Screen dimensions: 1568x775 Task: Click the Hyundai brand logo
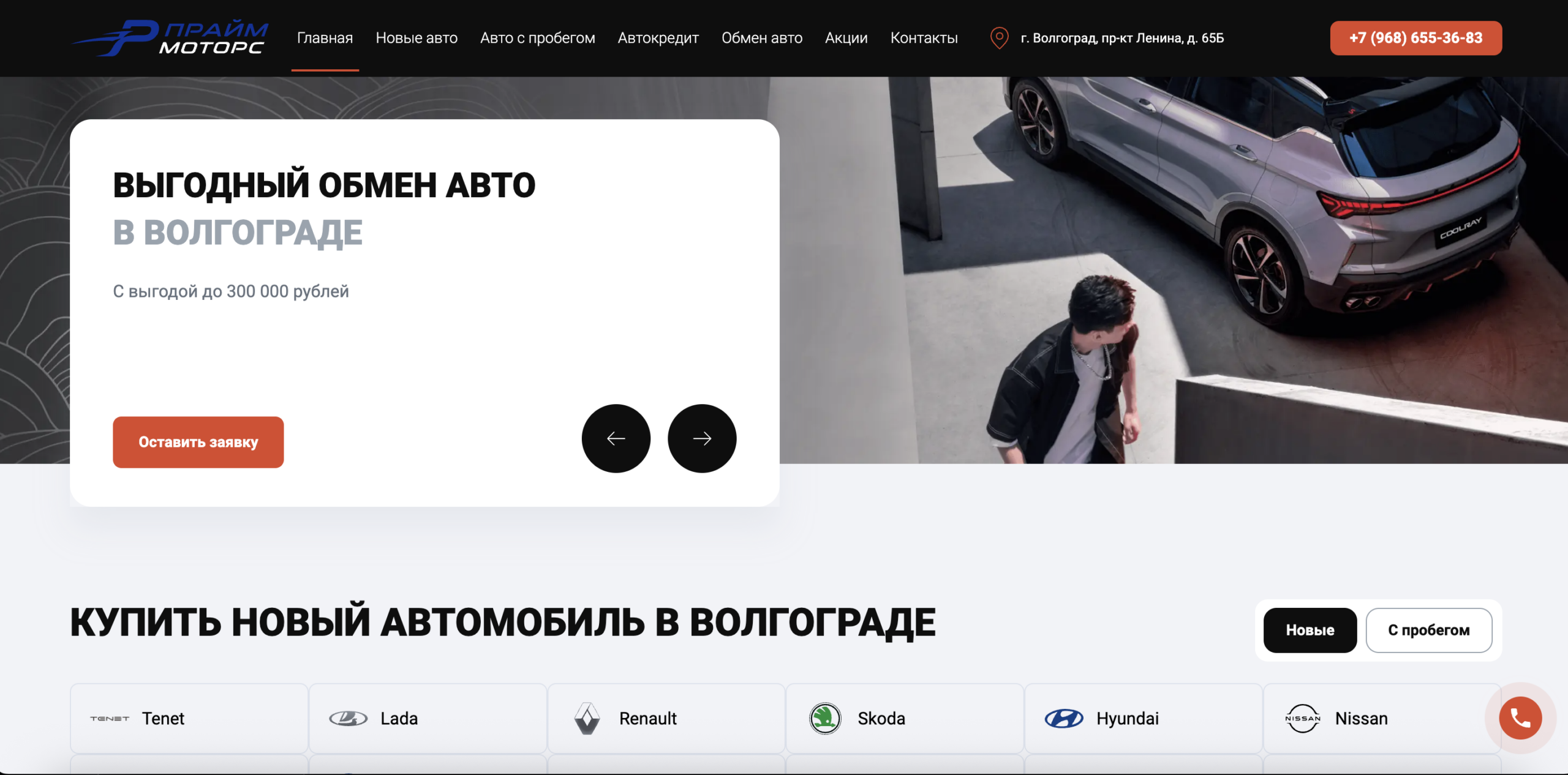pyautogui.click(x=1064, y=719)
